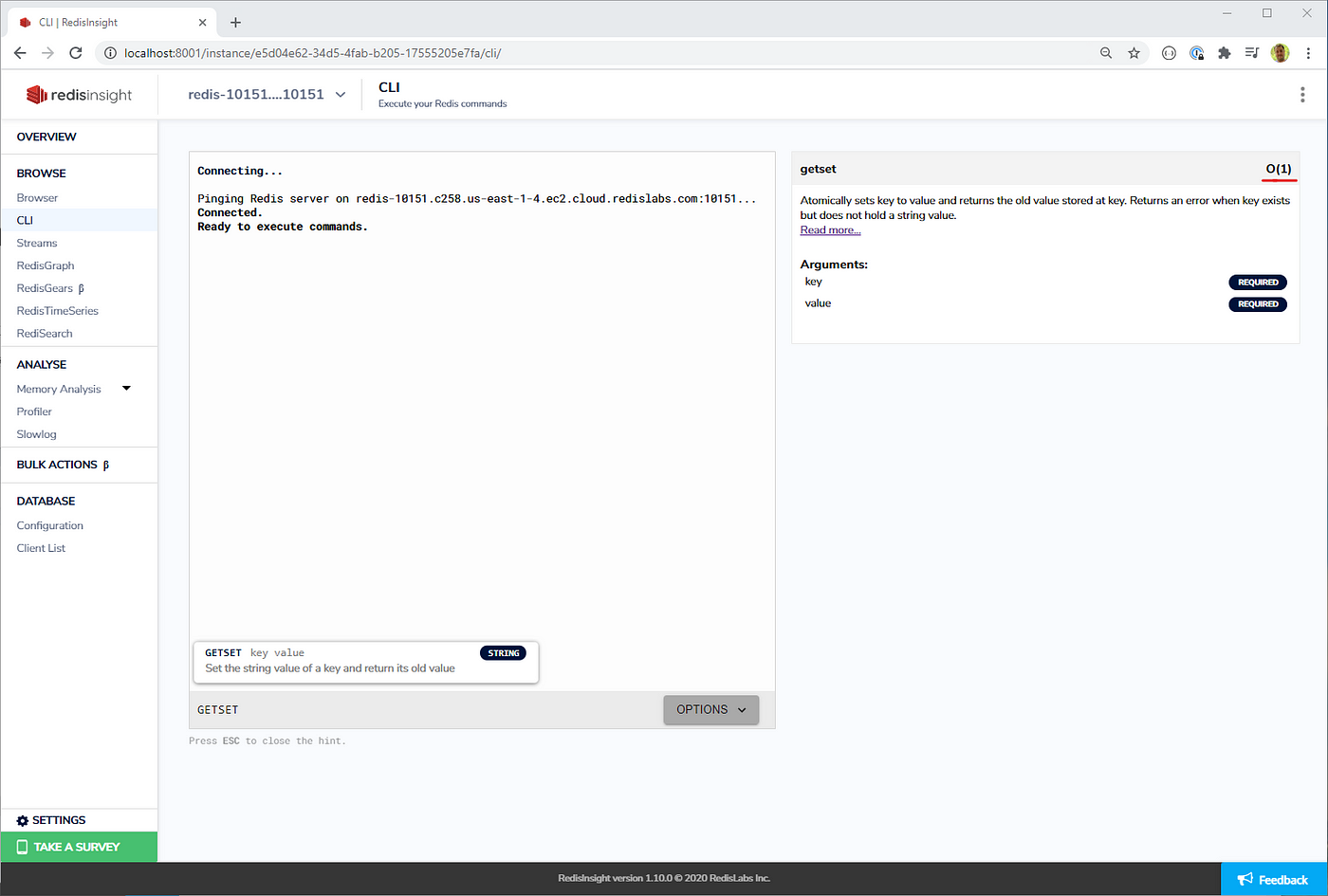Click 'Ready to execute commands.' output line

282,227
